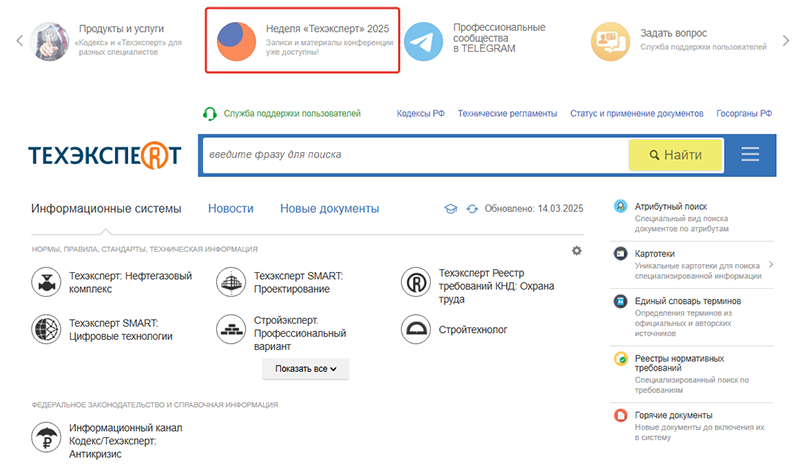Open Техэксперт Реестр требований КНД: Охрана труда
810x475 pixels.
coord(496,286)
